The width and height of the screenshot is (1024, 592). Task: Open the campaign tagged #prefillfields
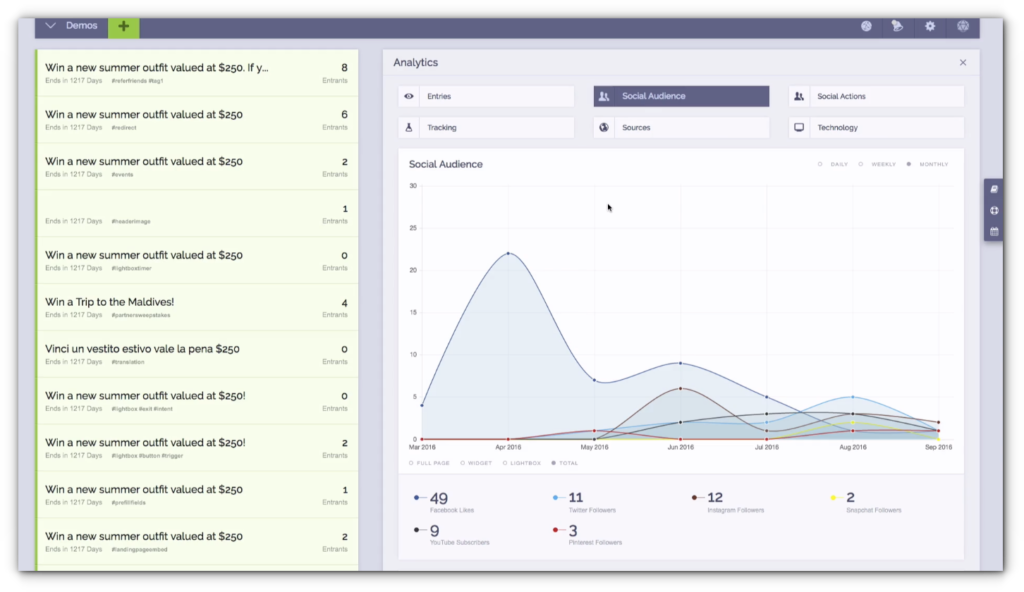197,495
